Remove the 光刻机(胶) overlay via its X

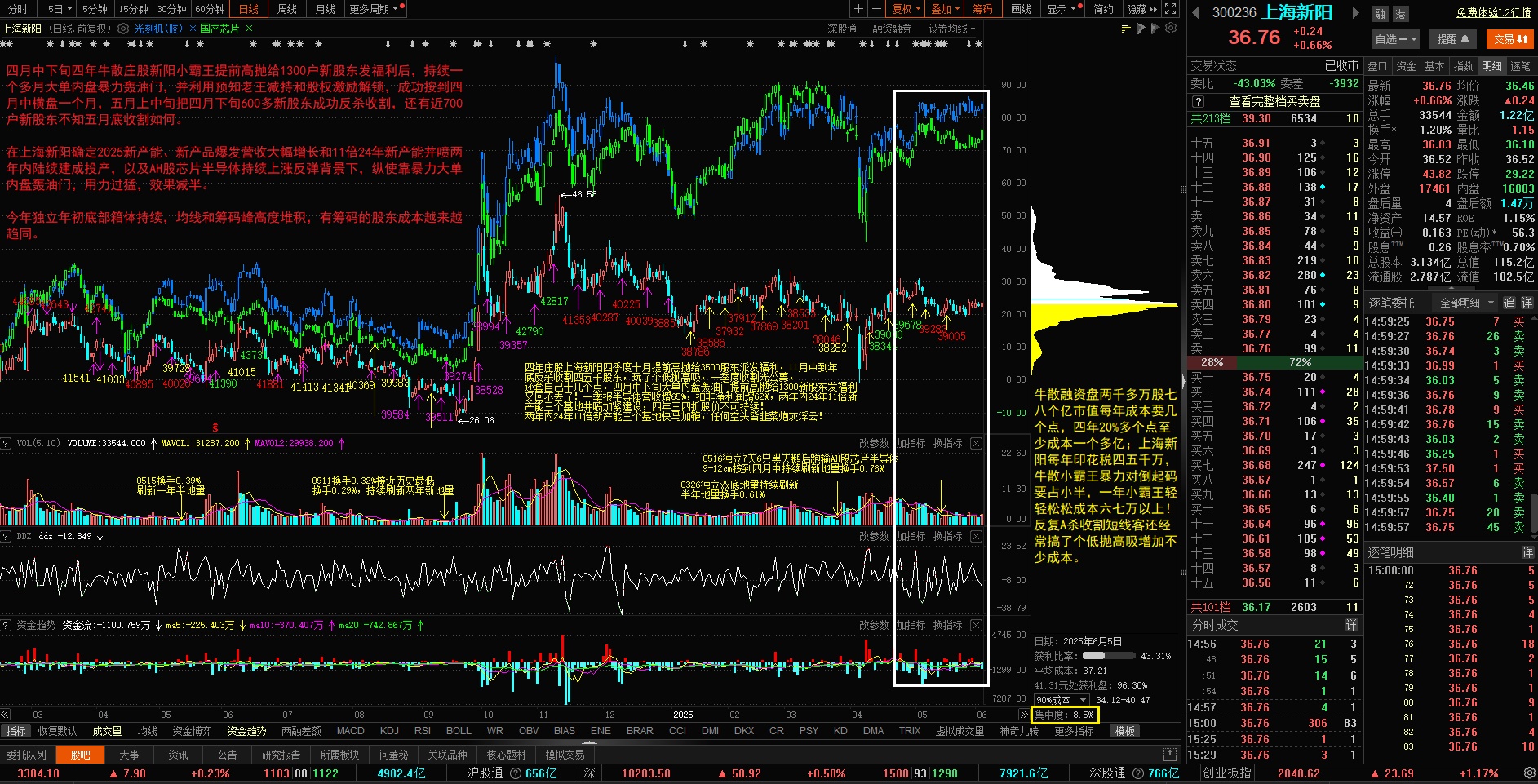pyautogui.click(x=193, y=29)
